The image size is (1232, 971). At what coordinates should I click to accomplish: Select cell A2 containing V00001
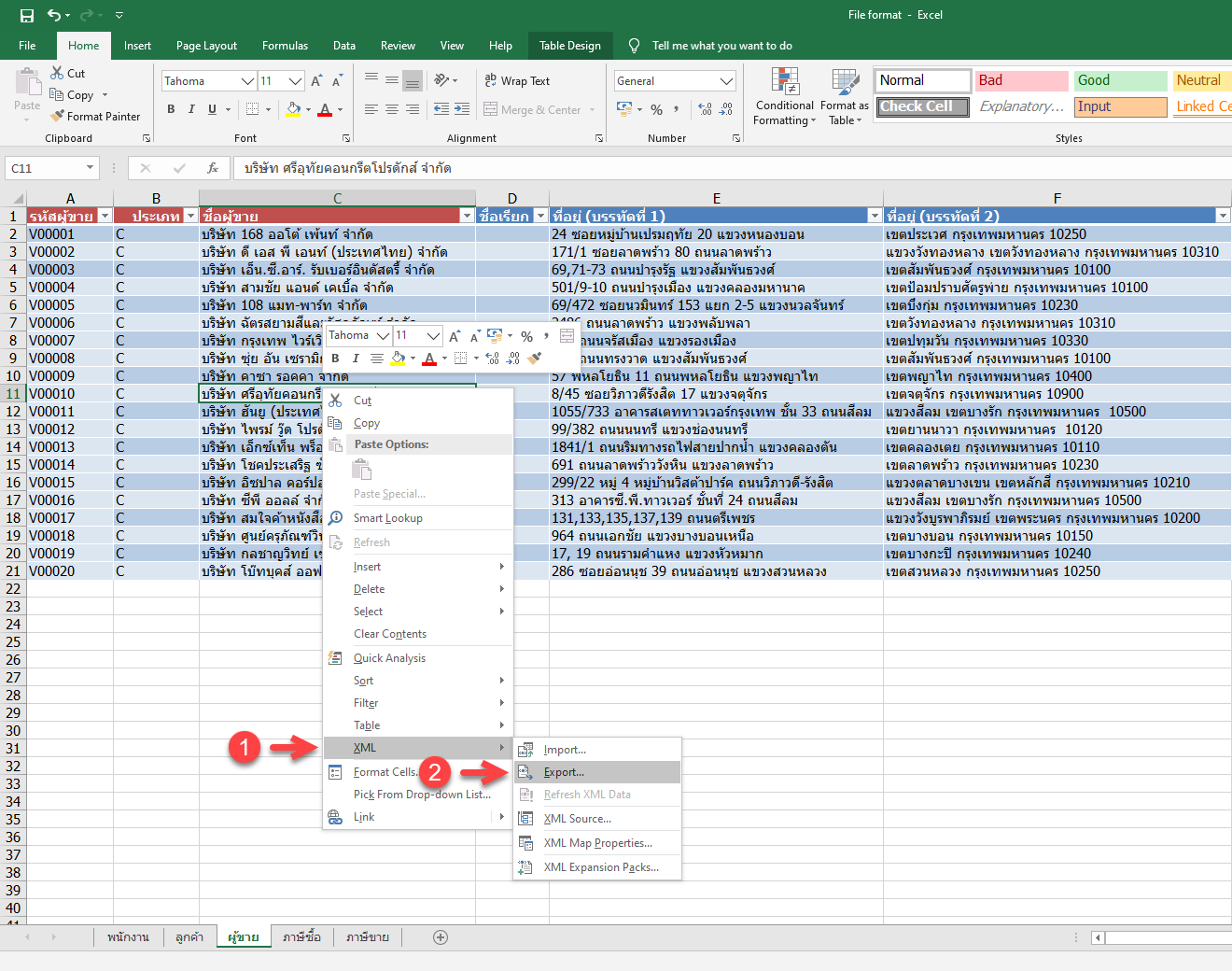69,234
